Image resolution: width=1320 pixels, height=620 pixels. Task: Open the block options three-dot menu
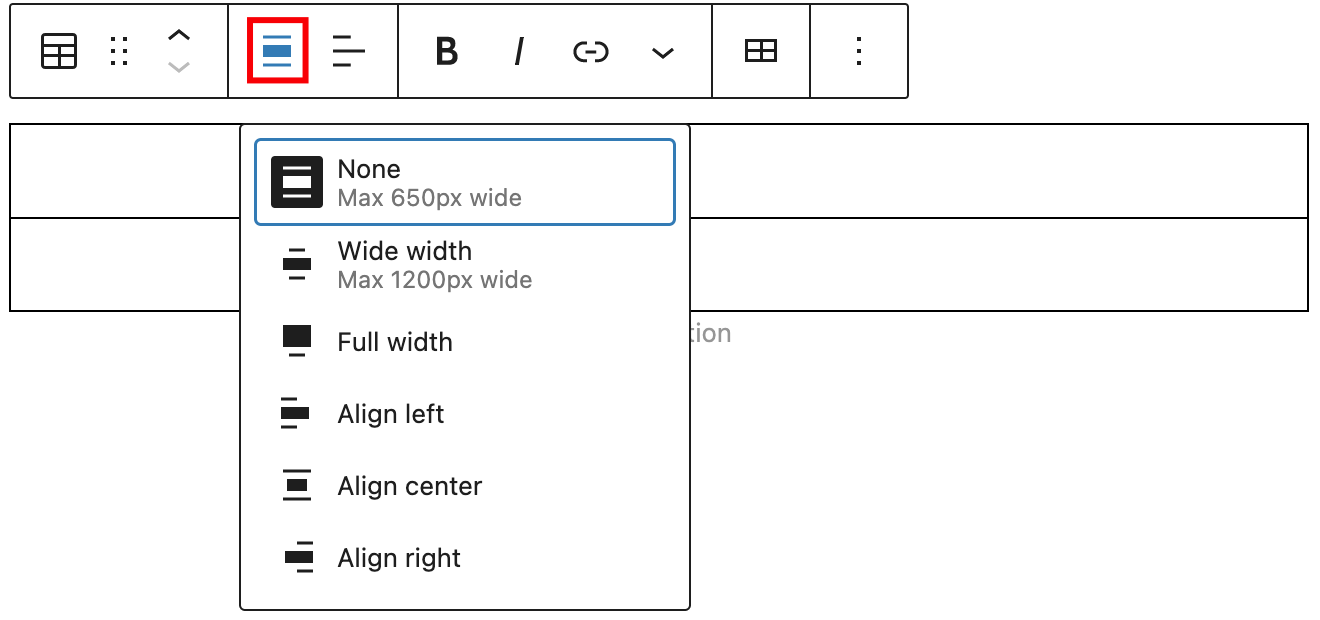click(x=858, y=51)
